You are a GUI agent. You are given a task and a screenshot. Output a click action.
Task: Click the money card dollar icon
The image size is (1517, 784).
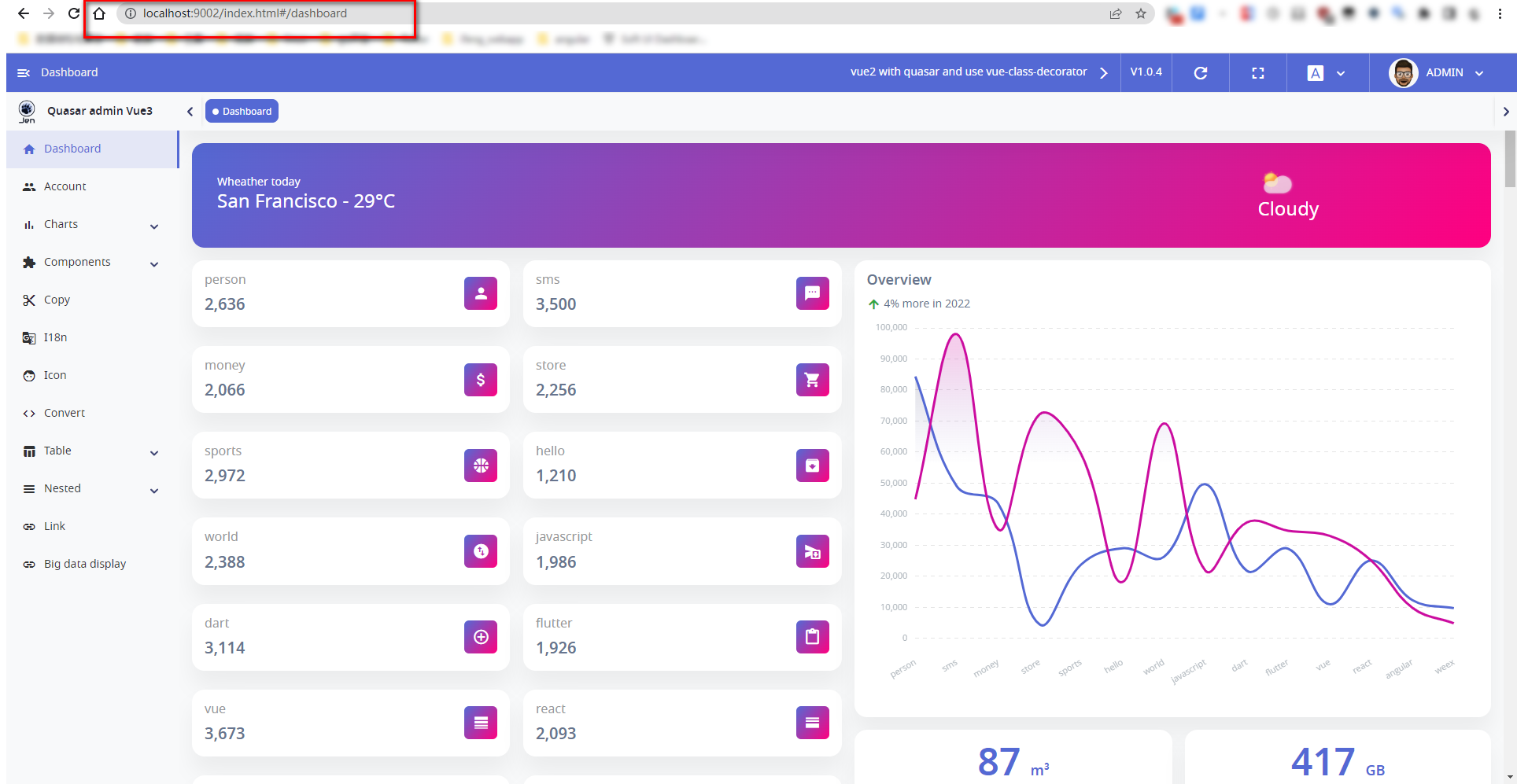pyautogui.click(x=481, y=380)
